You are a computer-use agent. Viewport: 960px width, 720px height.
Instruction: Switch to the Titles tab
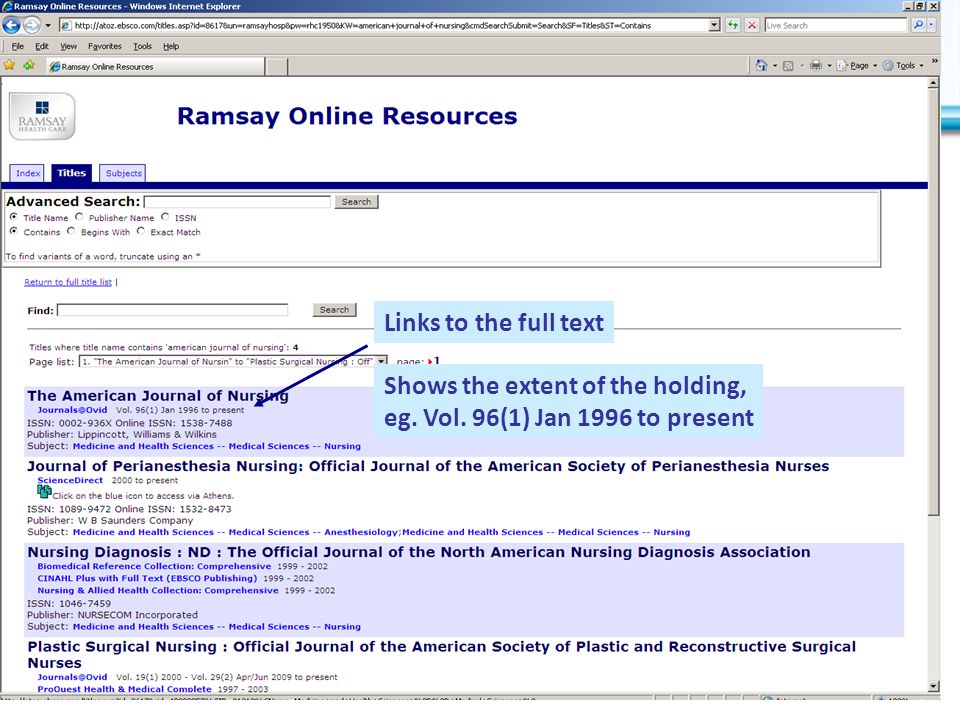click(x=72, y=173)
